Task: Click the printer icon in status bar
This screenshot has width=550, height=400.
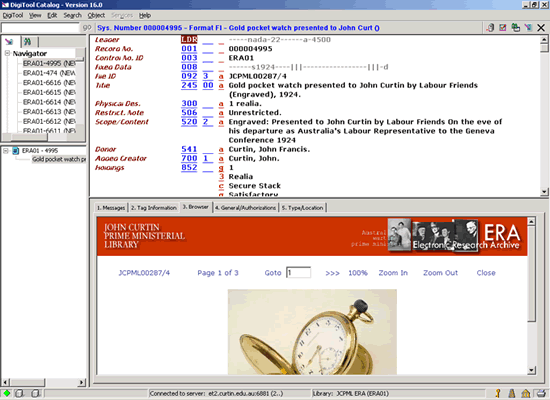Action: point(541,393)
